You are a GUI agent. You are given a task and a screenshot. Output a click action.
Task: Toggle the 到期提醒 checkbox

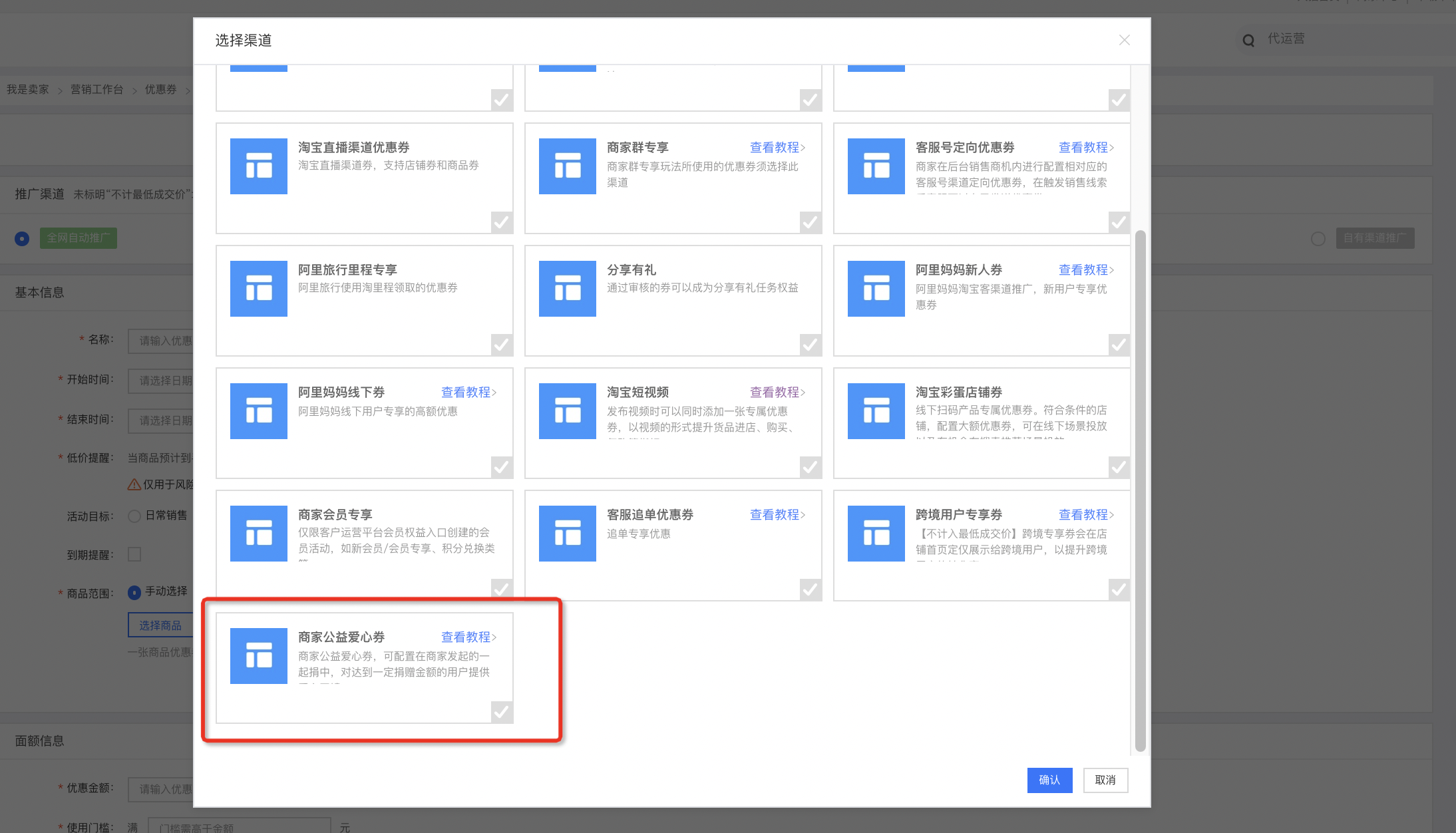pyautogui.click(x=134, y=554)
